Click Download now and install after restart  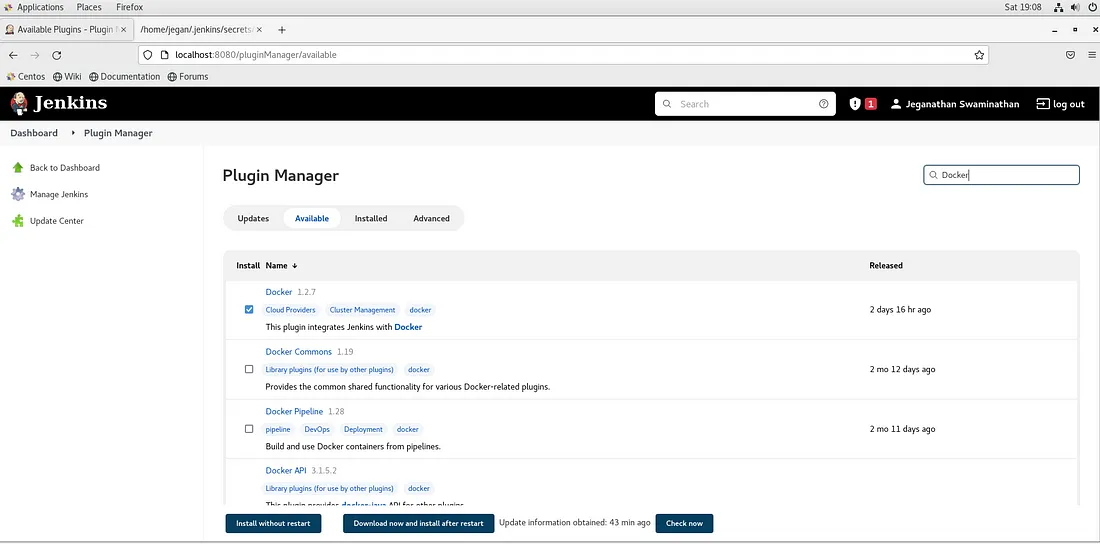coord(418,524)
